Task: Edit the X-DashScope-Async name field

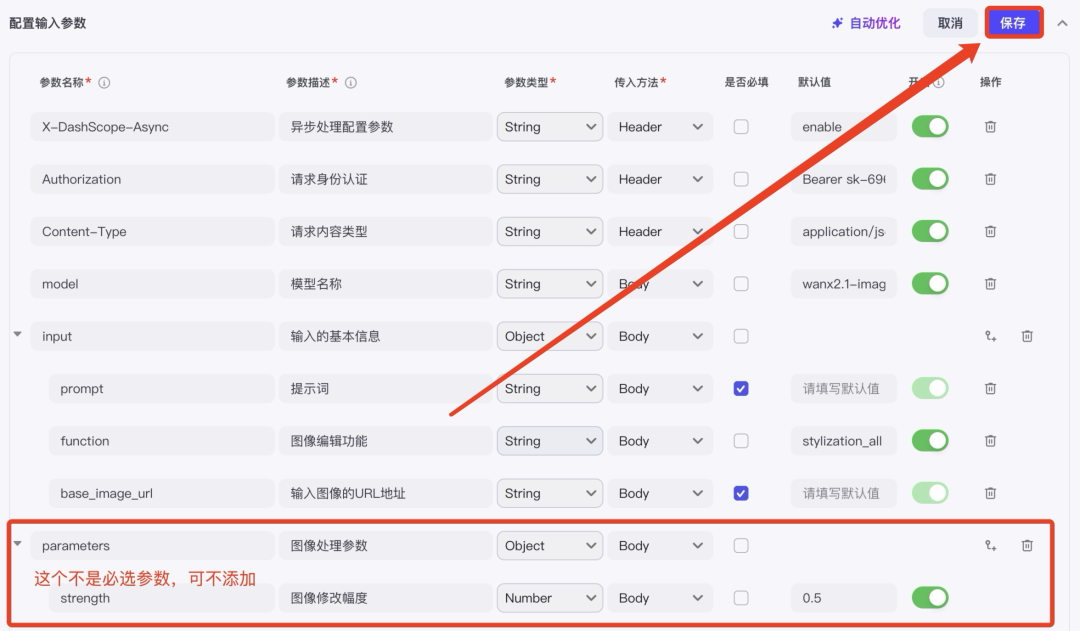Action: (x=152, y=127)
